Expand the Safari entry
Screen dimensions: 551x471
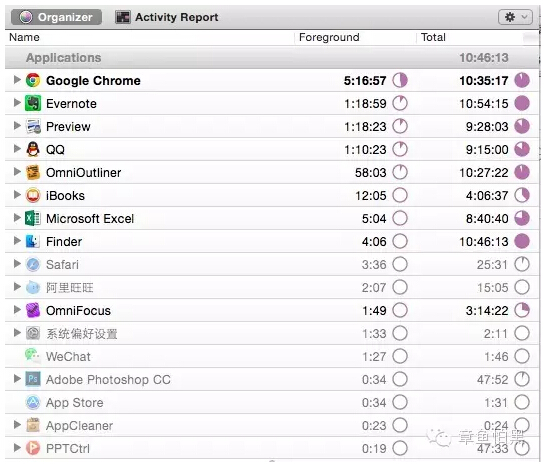(x=17, y=264)
